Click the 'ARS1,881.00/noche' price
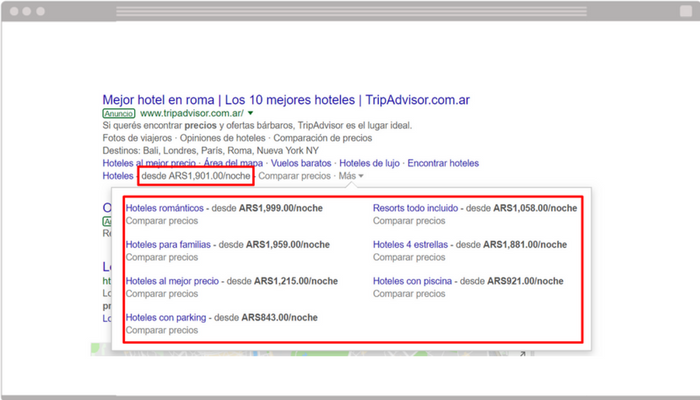Image resolution: width=700 pixels, height=400 pixels. (525, 245)
